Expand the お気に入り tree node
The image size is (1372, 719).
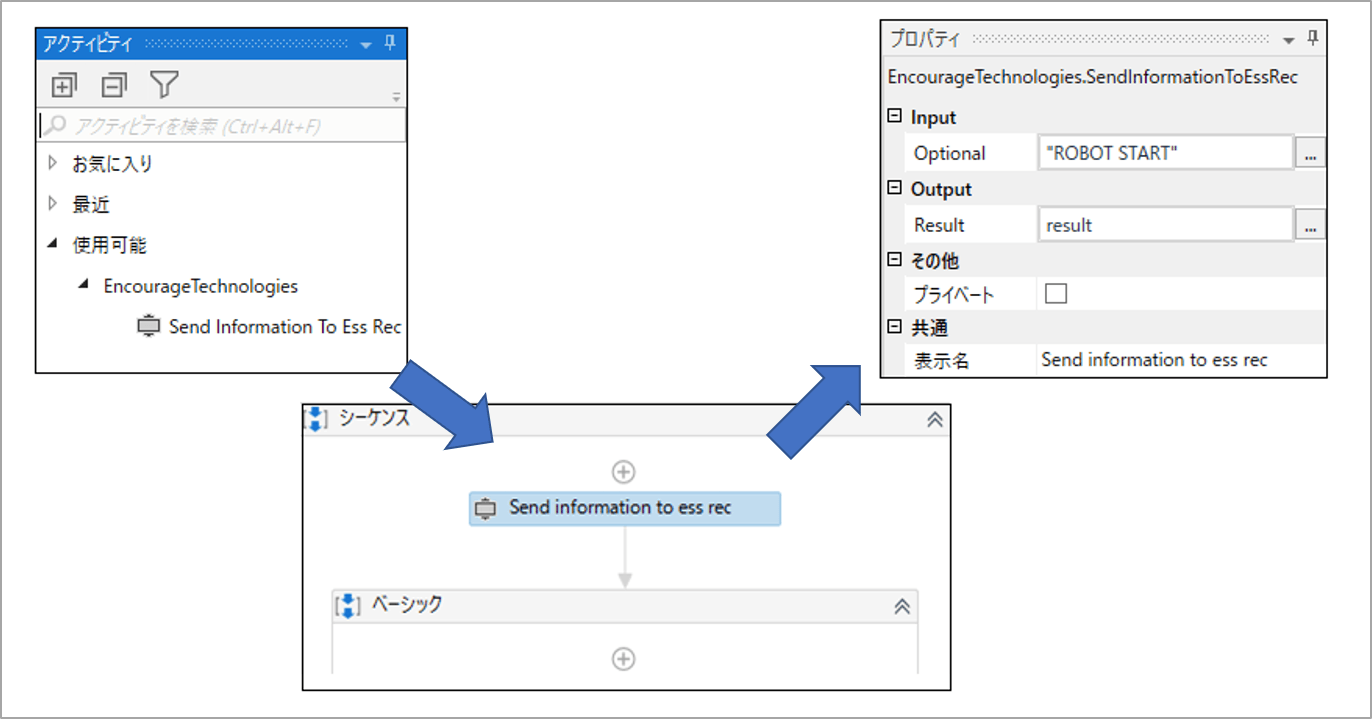pyautogui.click(x=52, y=163)
